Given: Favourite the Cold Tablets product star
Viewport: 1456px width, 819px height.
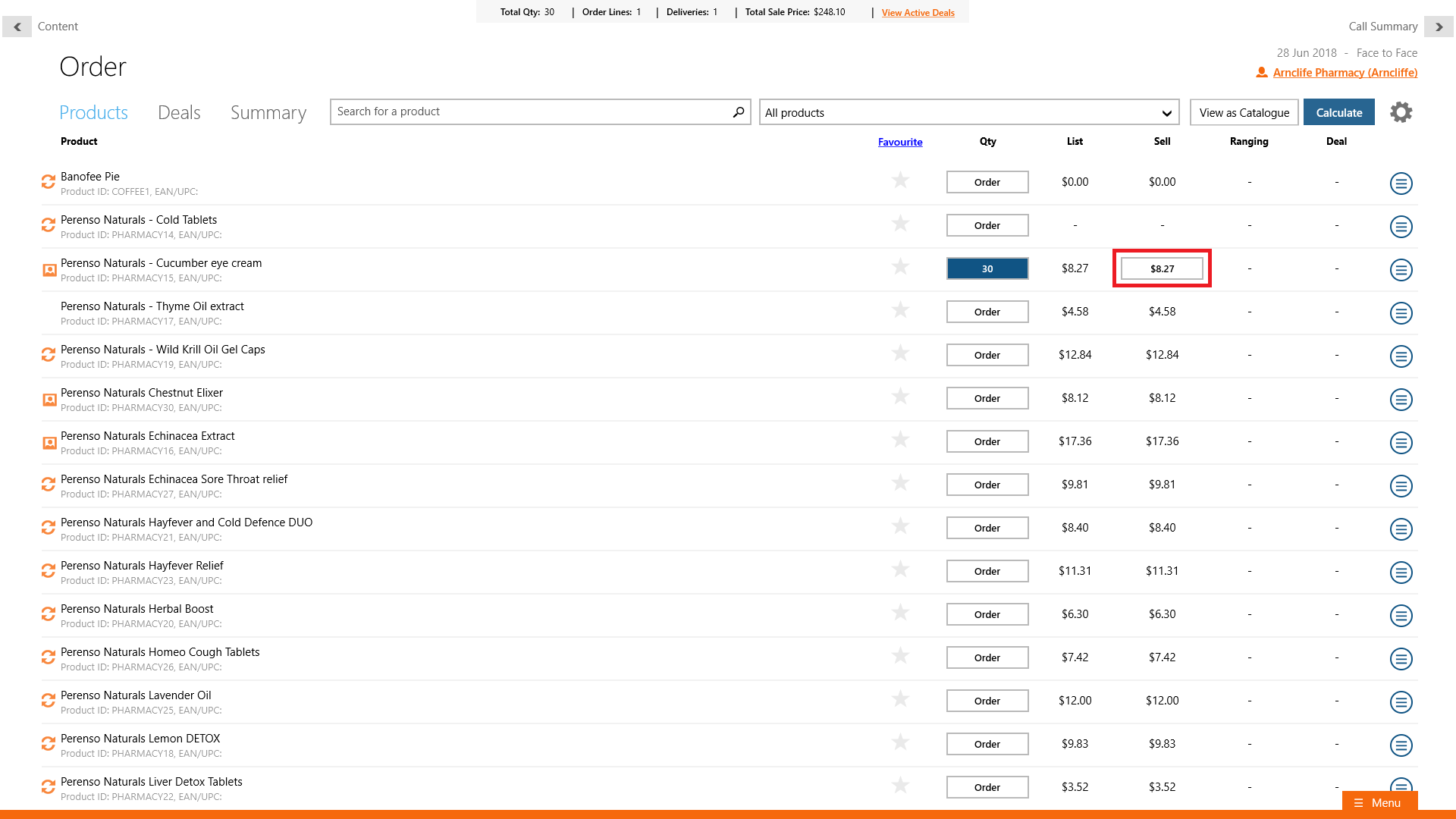Looking at the screenshot, I should coord(900,224).
